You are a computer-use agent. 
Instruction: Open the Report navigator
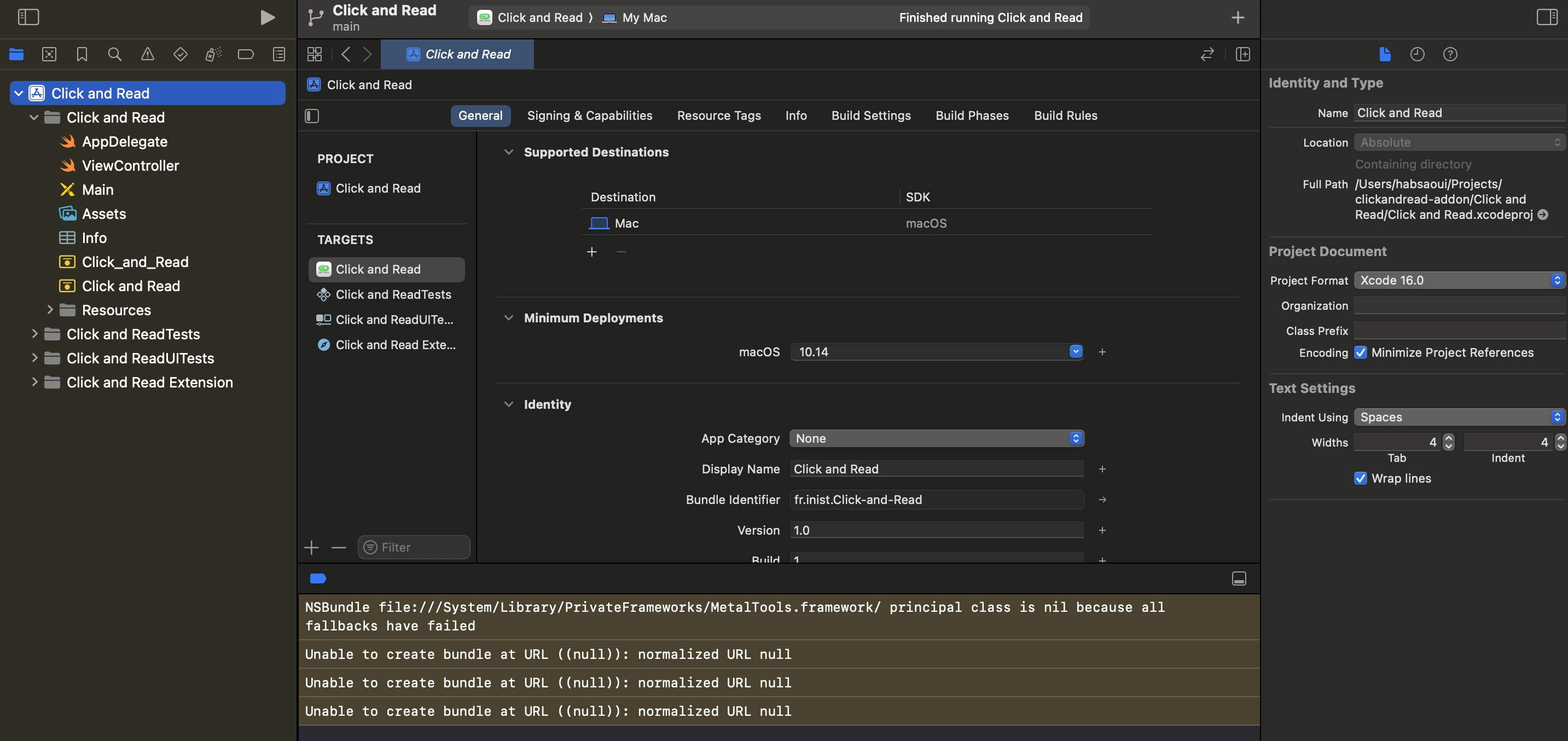(x=279, y=54)
